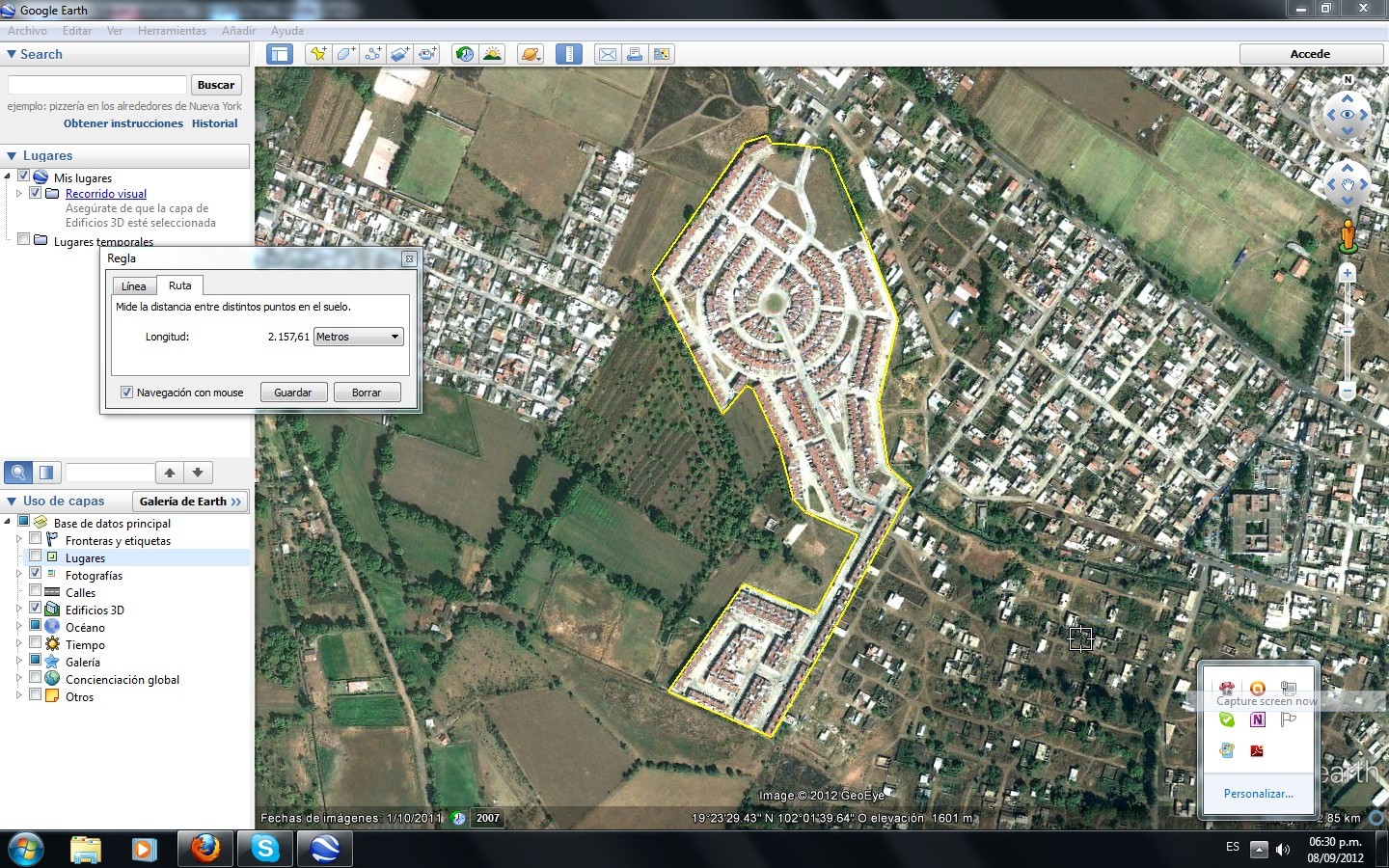Click the magnifier search-places button in Lugares

[18, 473]
